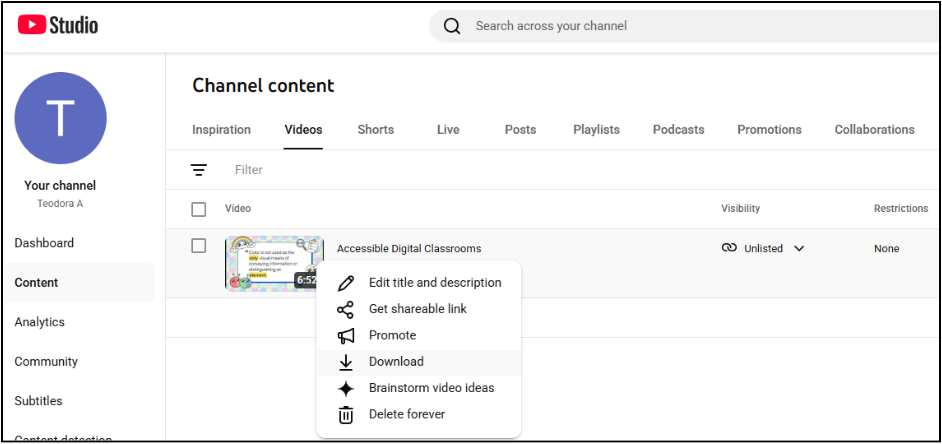
Task: Open the Playlists tab
Action: click(x=596, y=130)
